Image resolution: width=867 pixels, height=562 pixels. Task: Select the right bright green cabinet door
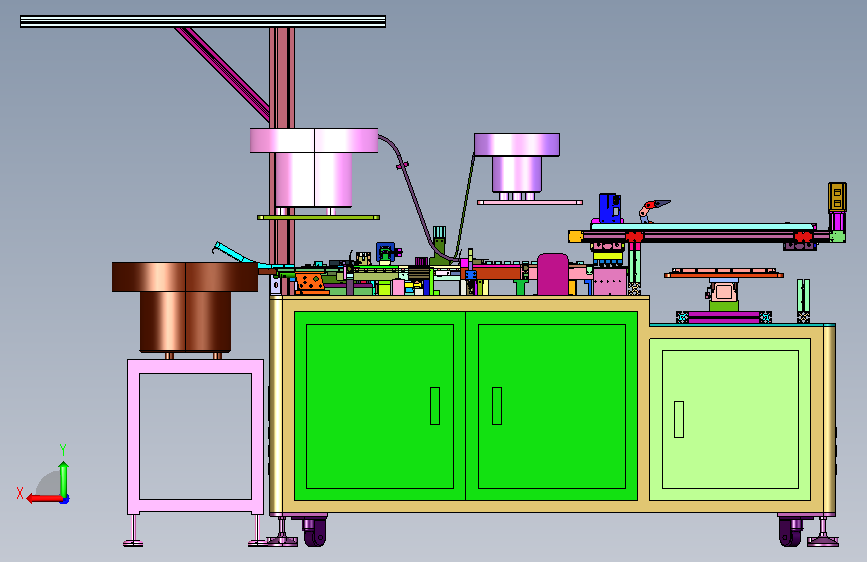(x=551, y=406)
